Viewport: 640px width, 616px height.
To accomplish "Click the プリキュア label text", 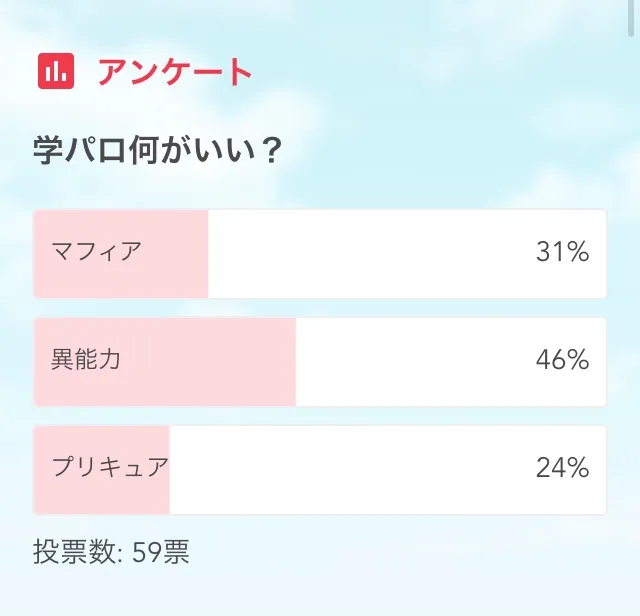I will 110,467.
